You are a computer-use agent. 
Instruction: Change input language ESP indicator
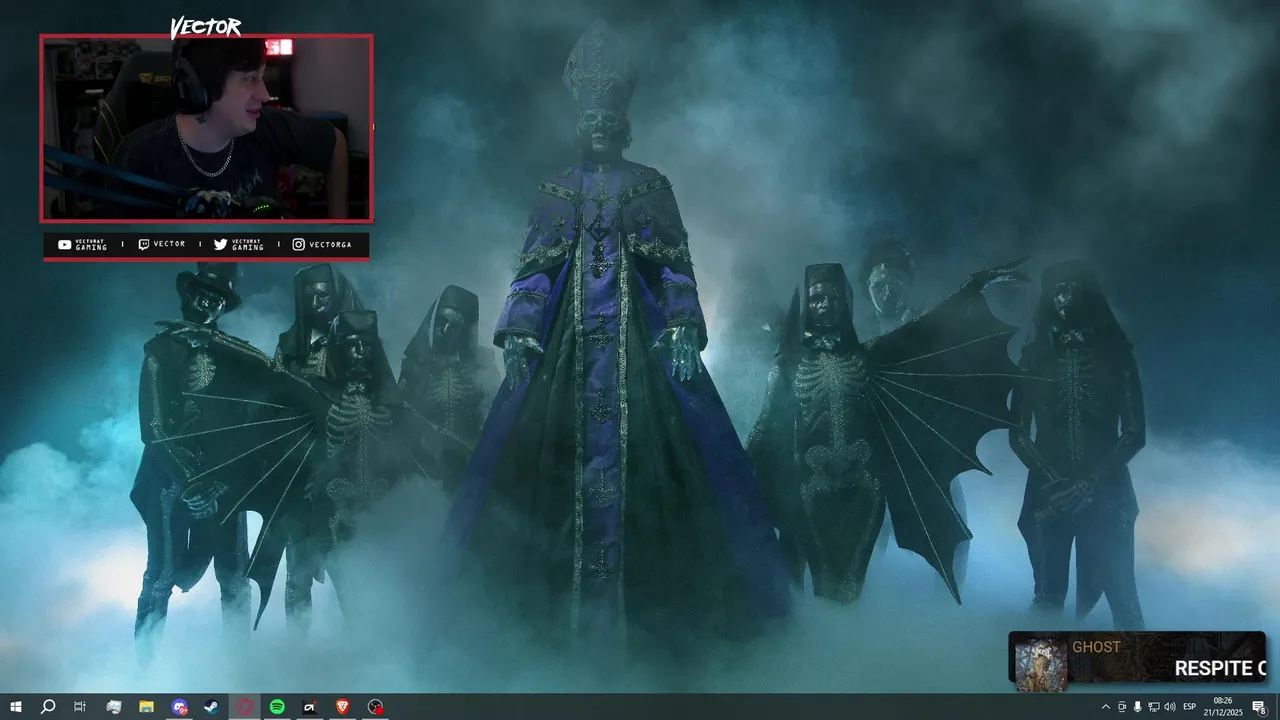tap(1190, 707)
